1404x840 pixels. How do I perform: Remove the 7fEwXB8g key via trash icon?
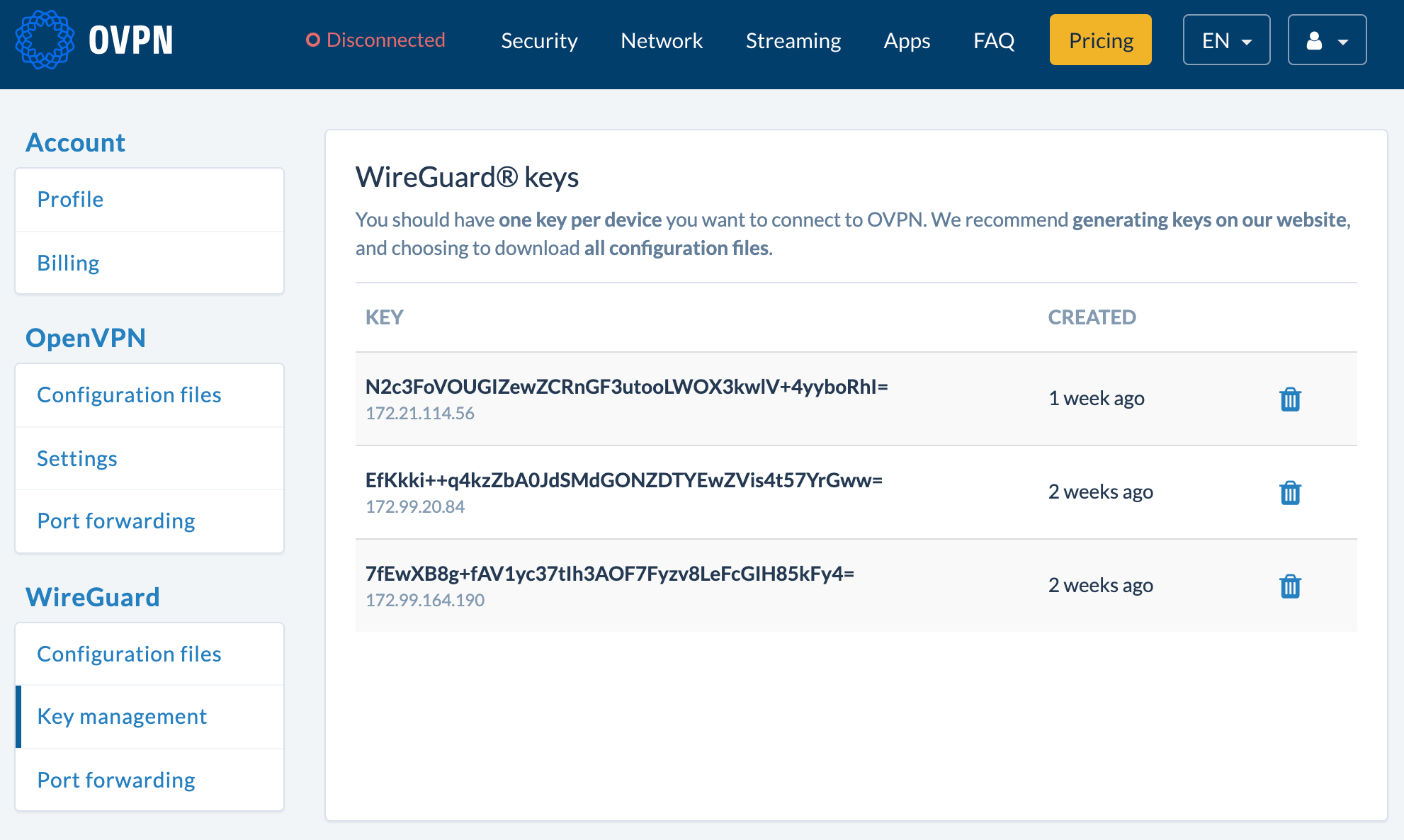tap(1290, 586)
